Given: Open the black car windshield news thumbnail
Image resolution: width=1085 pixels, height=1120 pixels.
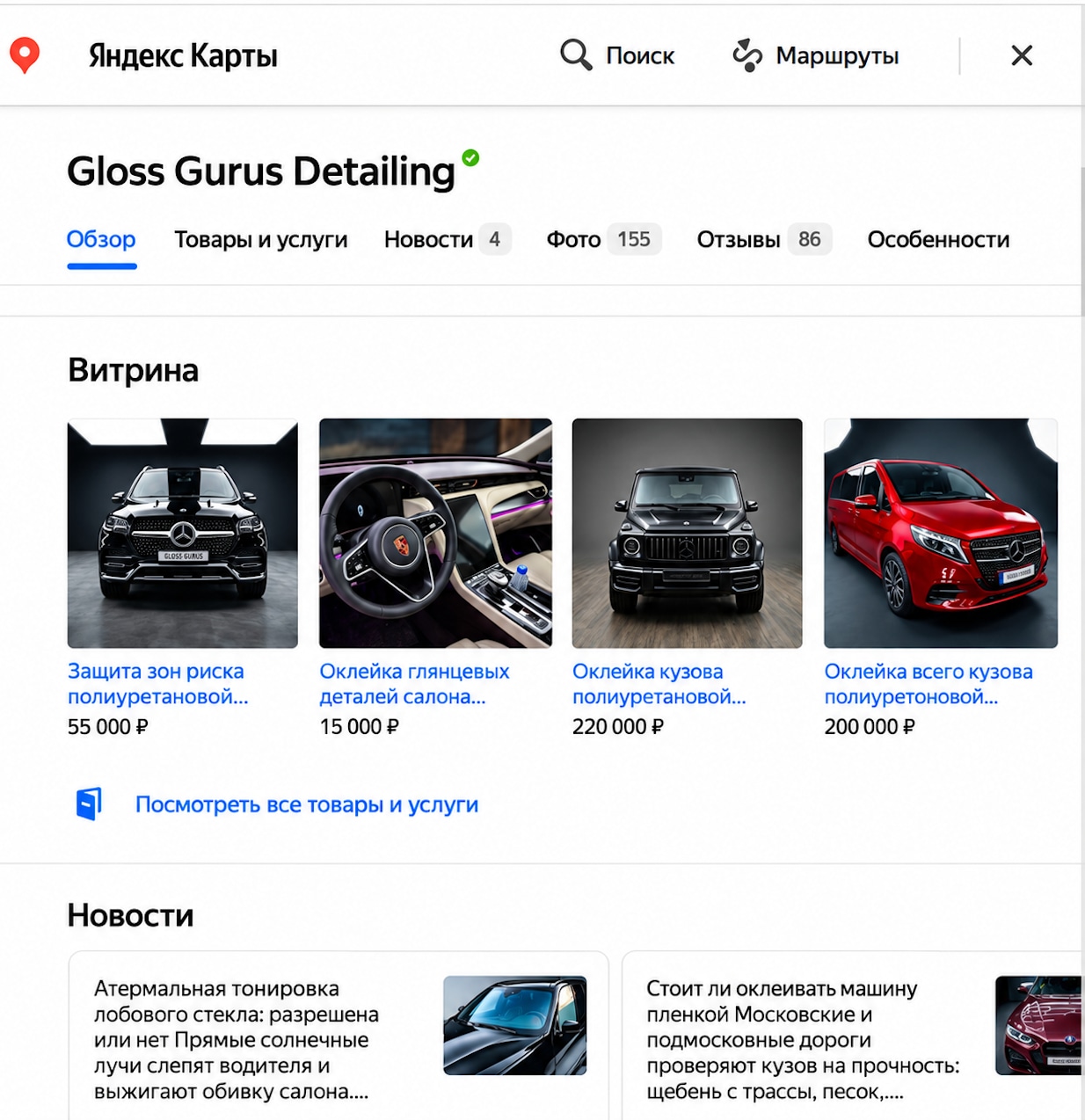Looking at the screenshot, I should [515, 1025].
